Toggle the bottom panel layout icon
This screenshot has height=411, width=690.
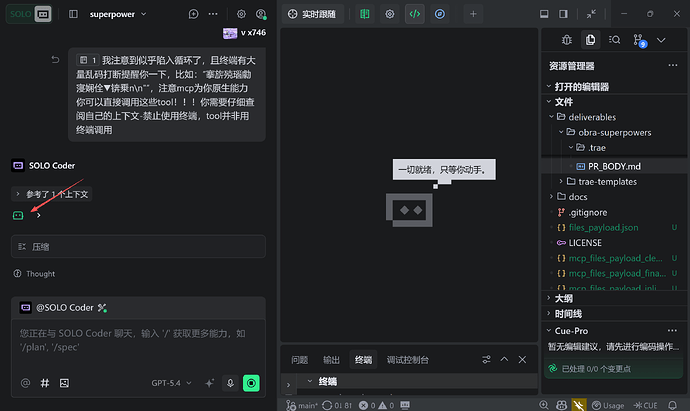(x=544, y=14)
